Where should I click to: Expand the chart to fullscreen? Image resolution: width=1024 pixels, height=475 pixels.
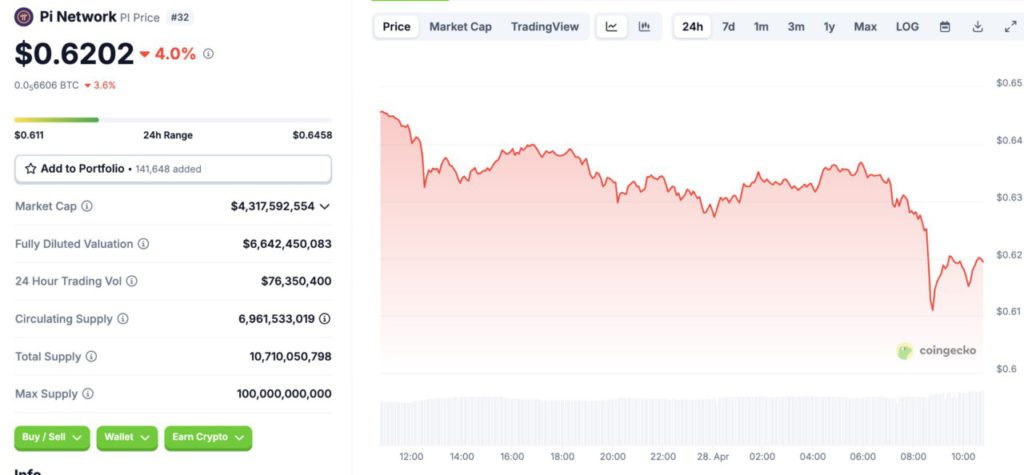1010,27
